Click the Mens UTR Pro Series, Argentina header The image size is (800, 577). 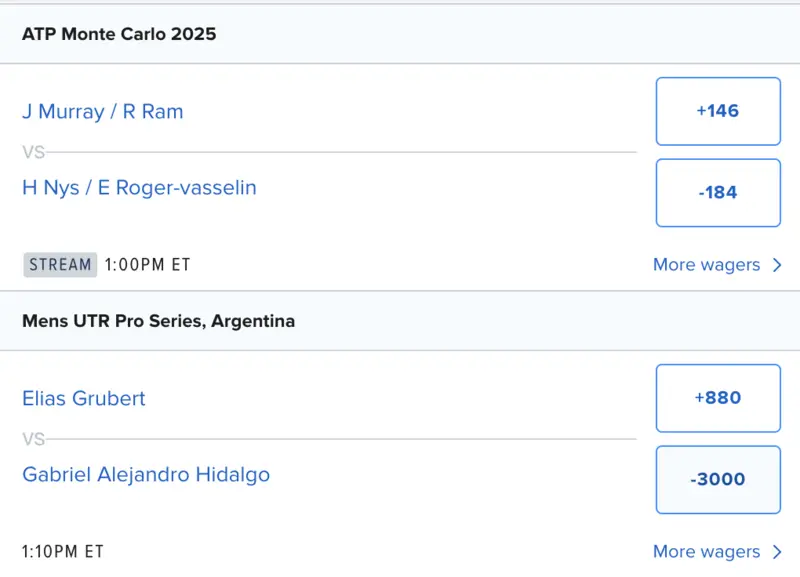point(158,321)
